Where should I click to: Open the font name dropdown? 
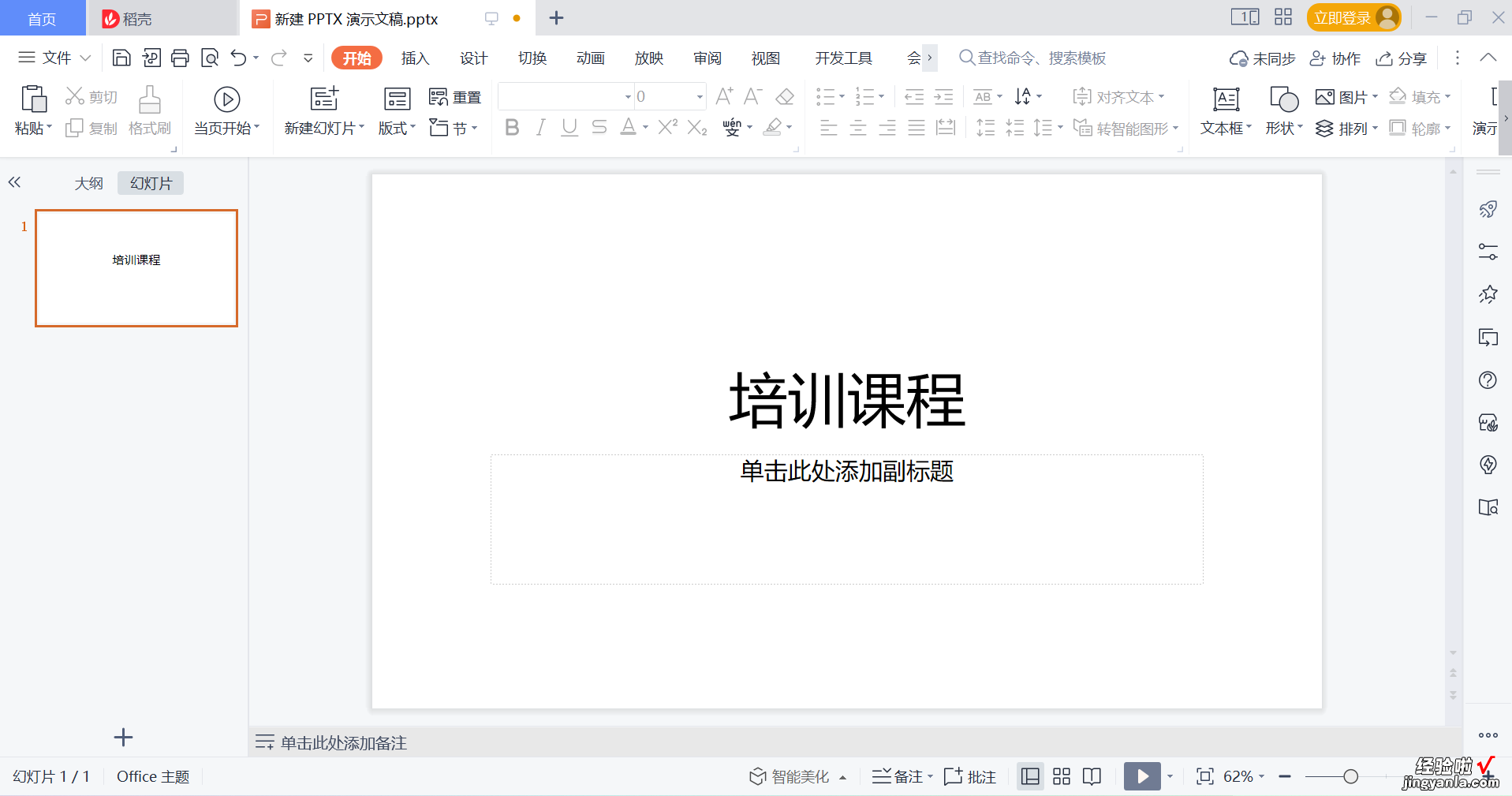(628, 97)
